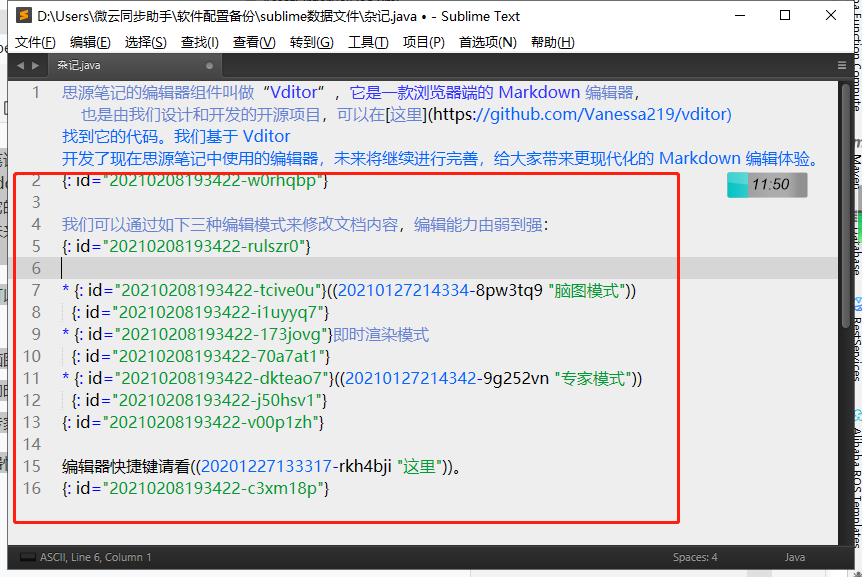Click id 20210208193422-w0rhqbp on line 2
Image resolution: width=862 pixels, height=577 pixels.
click(213, 180)
